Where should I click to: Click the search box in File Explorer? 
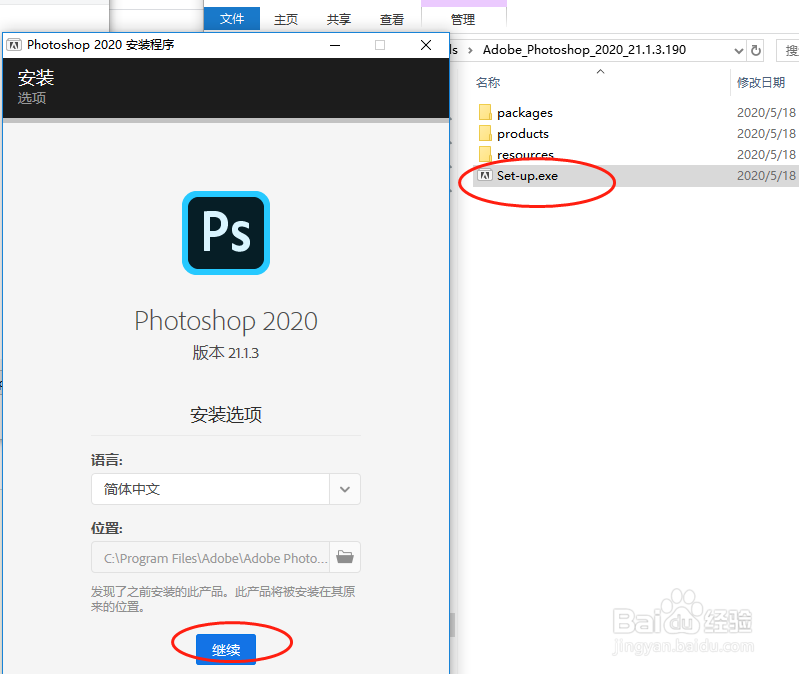788,50
